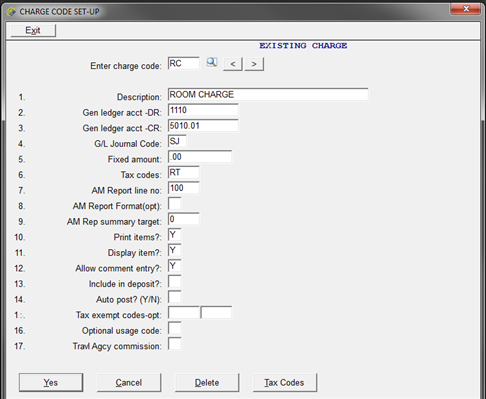This screenshot has width=486, height=399.
Task: Click the Yes button
Action: pyautogui.click(x=51, y=382)
